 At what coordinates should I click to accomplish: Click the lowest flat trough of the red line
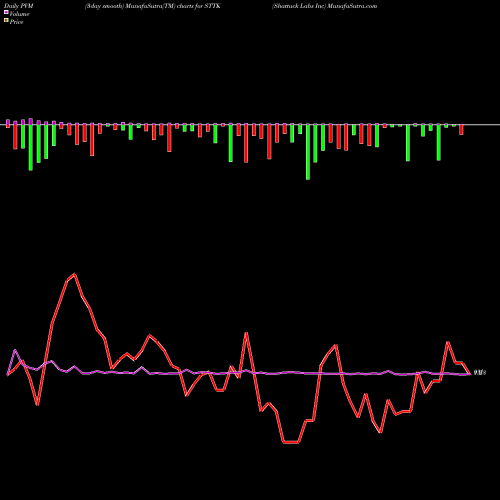[291, 442]
